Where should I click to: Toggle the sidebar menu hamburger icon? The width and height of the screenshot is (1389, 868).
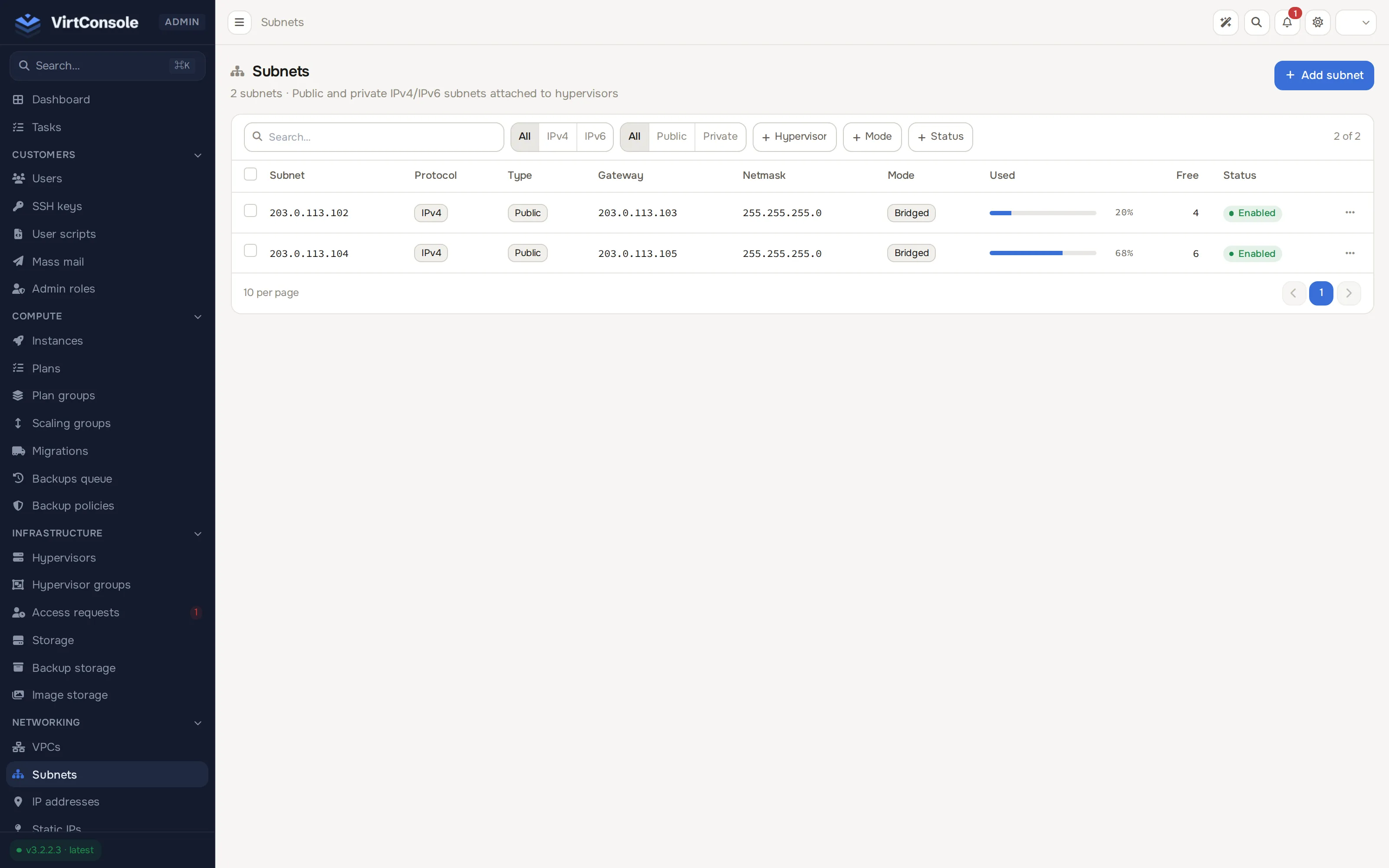(x=239, y=23)
